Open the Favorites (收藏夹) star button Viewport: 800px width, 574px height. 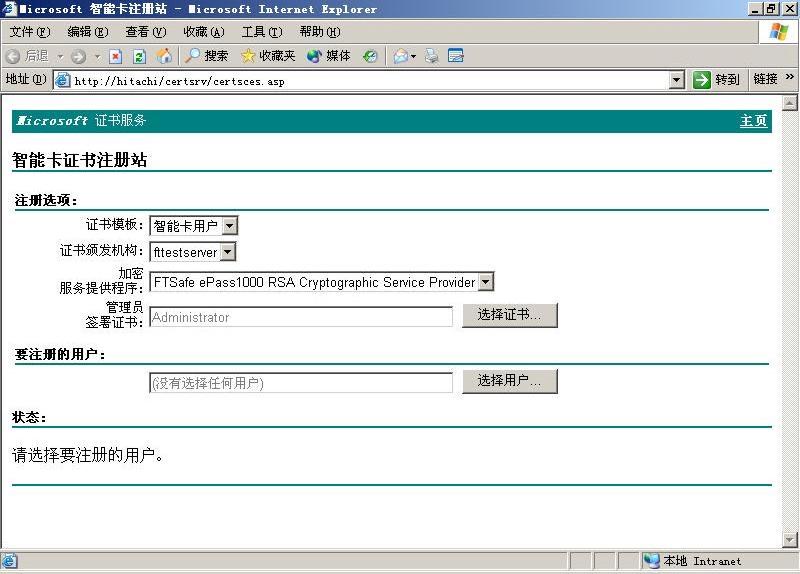[x=268, y=56]
